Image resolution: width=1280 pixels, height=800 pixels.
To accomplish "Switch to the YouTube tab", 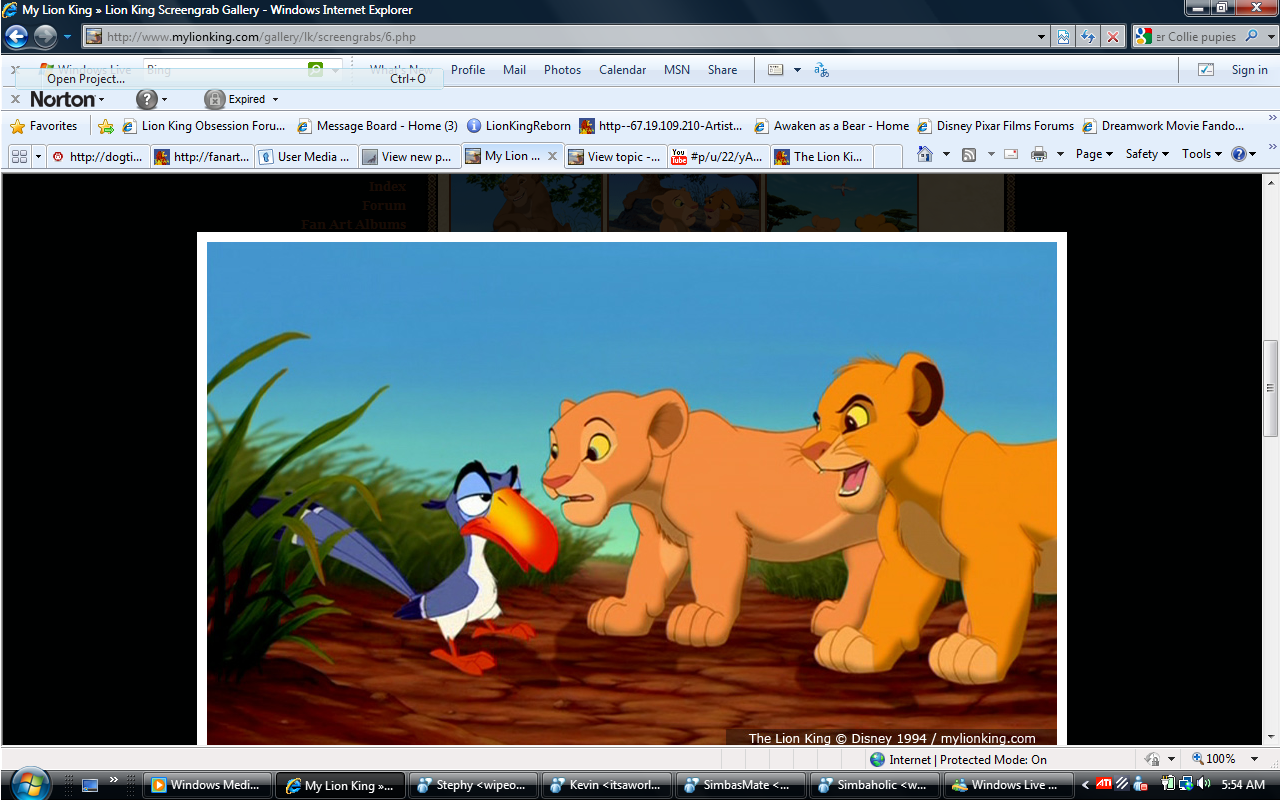I will [718, 156].
